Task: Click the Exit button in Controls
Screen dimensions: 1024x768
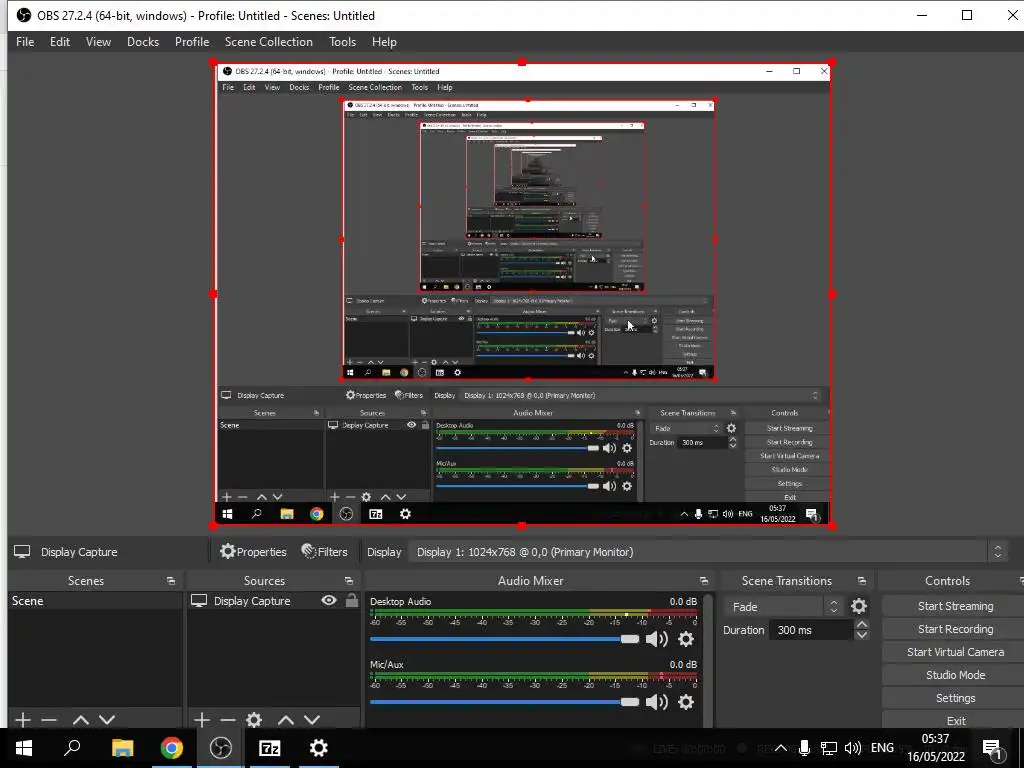Action: coord(955,720)
